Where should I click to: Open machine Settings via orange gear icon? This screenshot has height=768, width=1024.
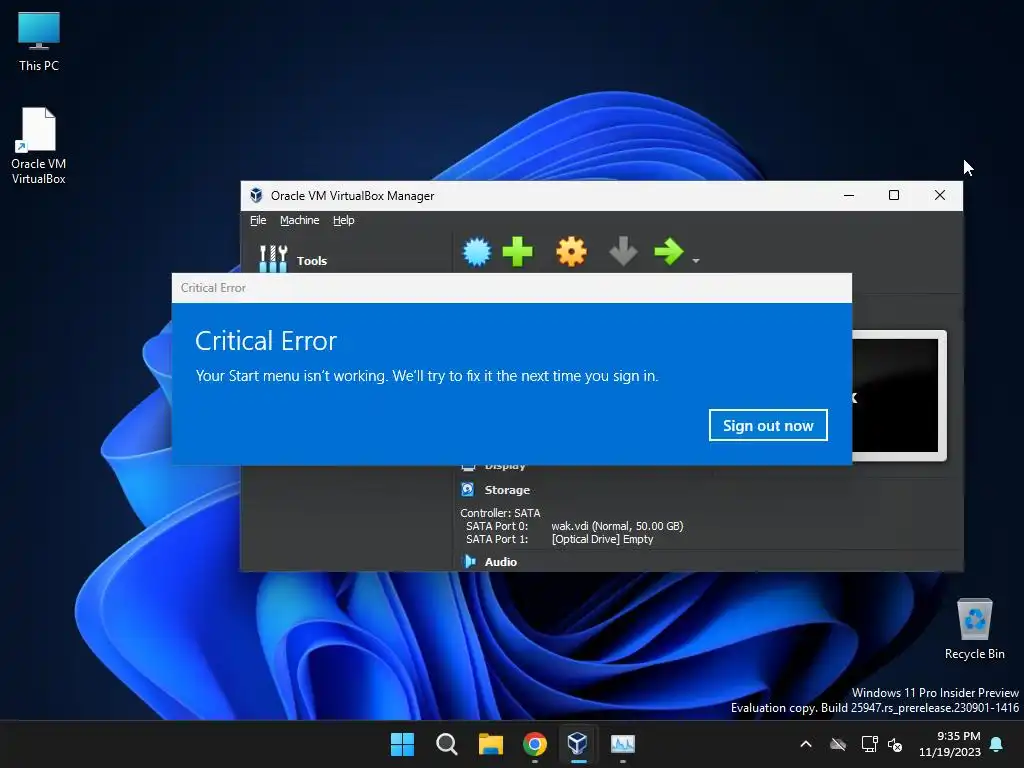click(x=571, y=251)
